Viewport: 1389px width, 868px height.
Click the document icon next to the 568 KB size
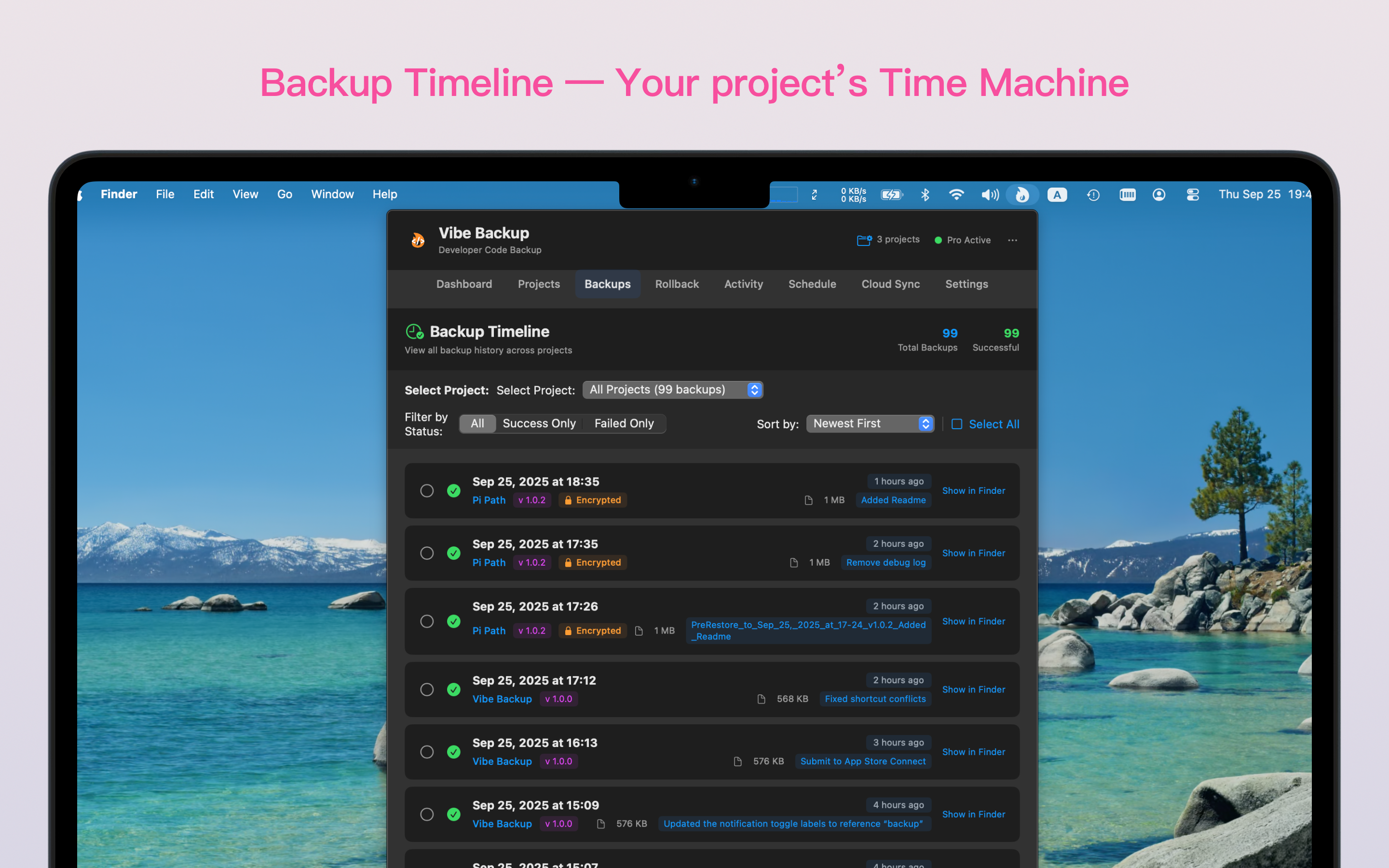point(762,699)
